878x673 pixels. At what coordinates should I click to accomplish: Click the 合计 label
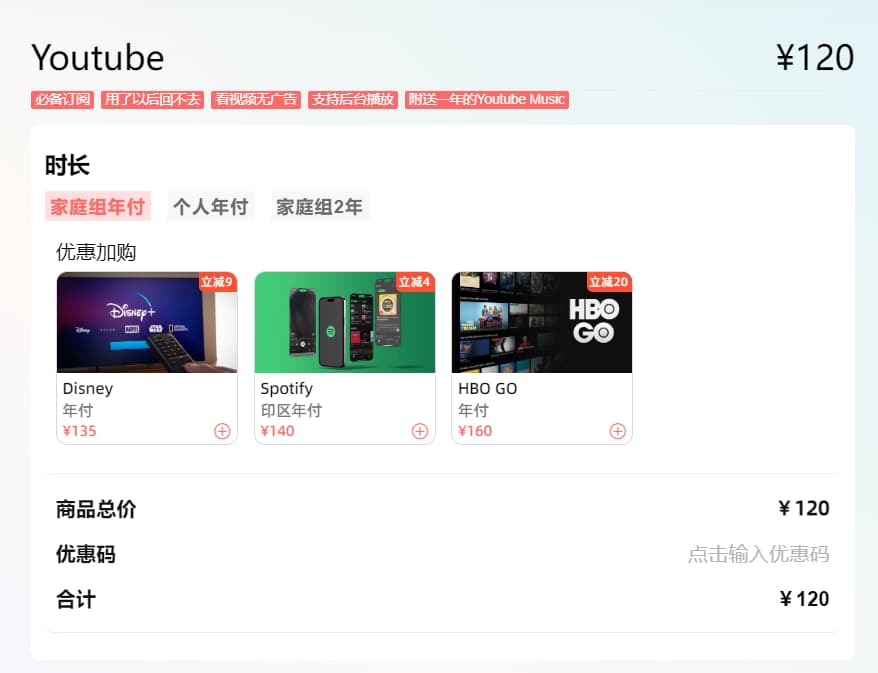pyautogui.click(x=76, y=600)
